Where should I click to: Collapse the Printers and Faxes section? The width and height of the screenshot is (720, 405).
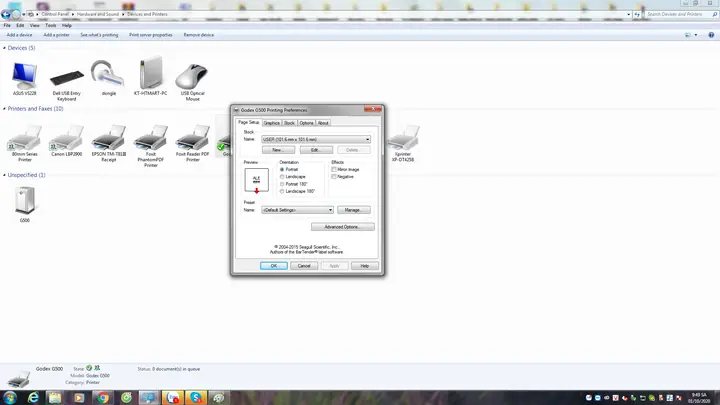point(5,109)
